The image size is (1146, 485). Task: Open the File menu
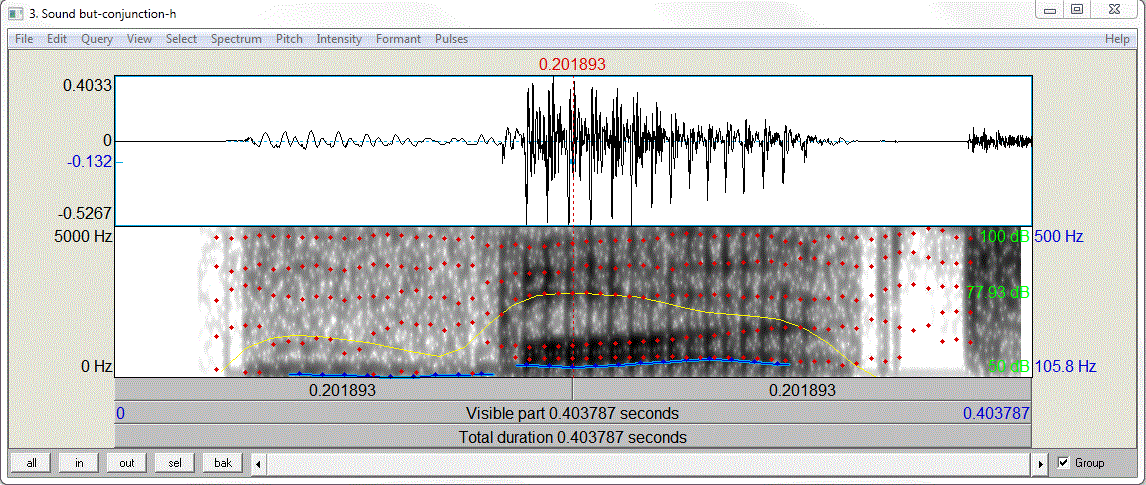(24, 39)
